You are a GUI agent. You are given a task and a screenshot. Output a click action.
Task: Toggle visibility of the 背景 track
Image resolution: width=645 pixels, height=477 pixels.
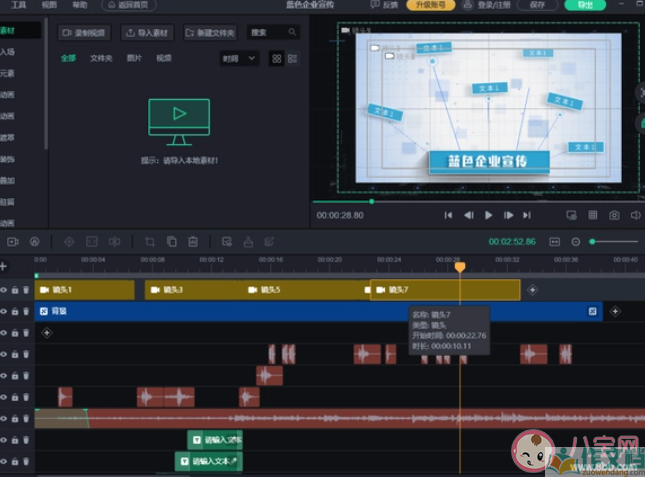point(4,312)
